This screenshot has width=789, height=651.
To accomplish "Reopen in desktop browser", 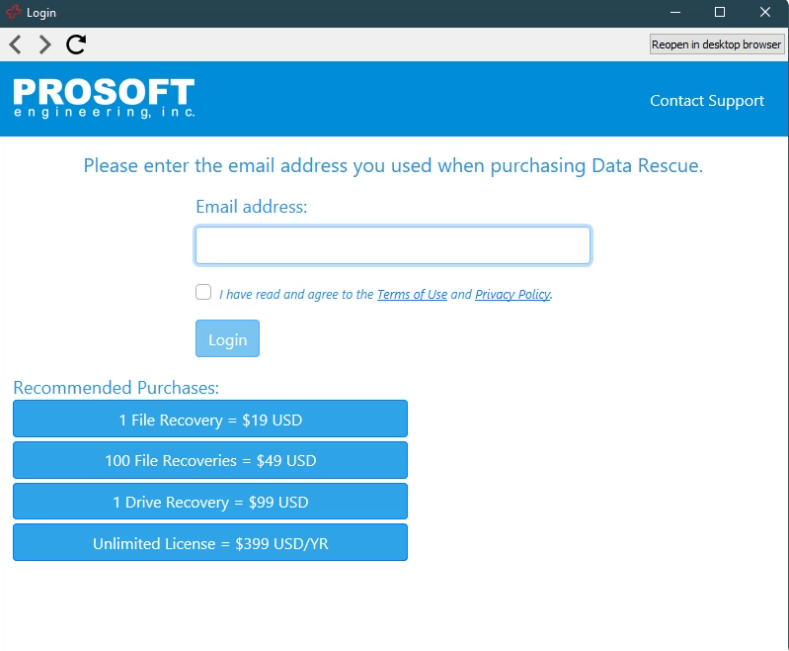I will click(x=716, y=44).
